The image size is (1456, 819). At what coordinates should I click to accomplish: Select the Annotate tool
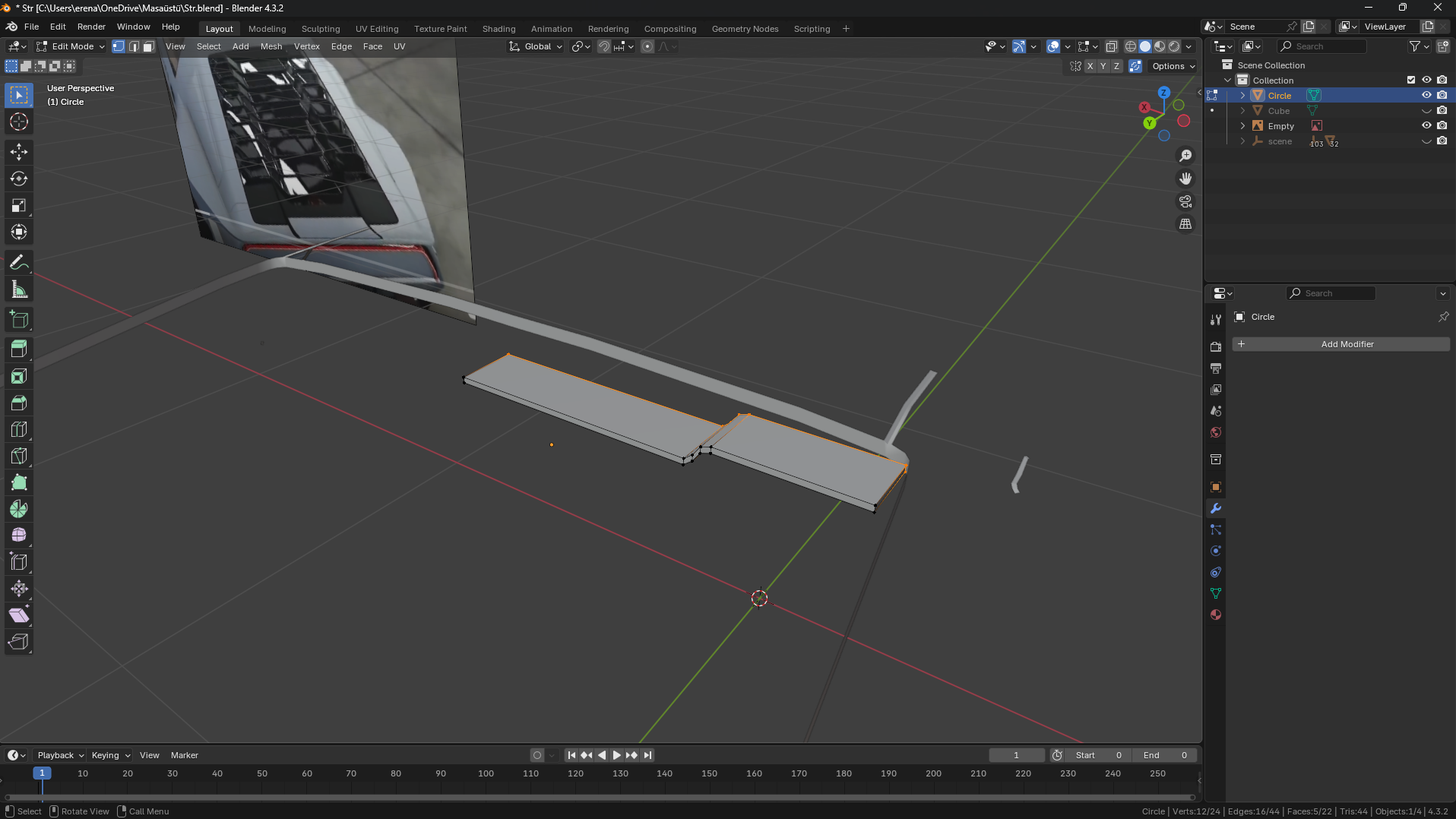click(x=19, y=262)
